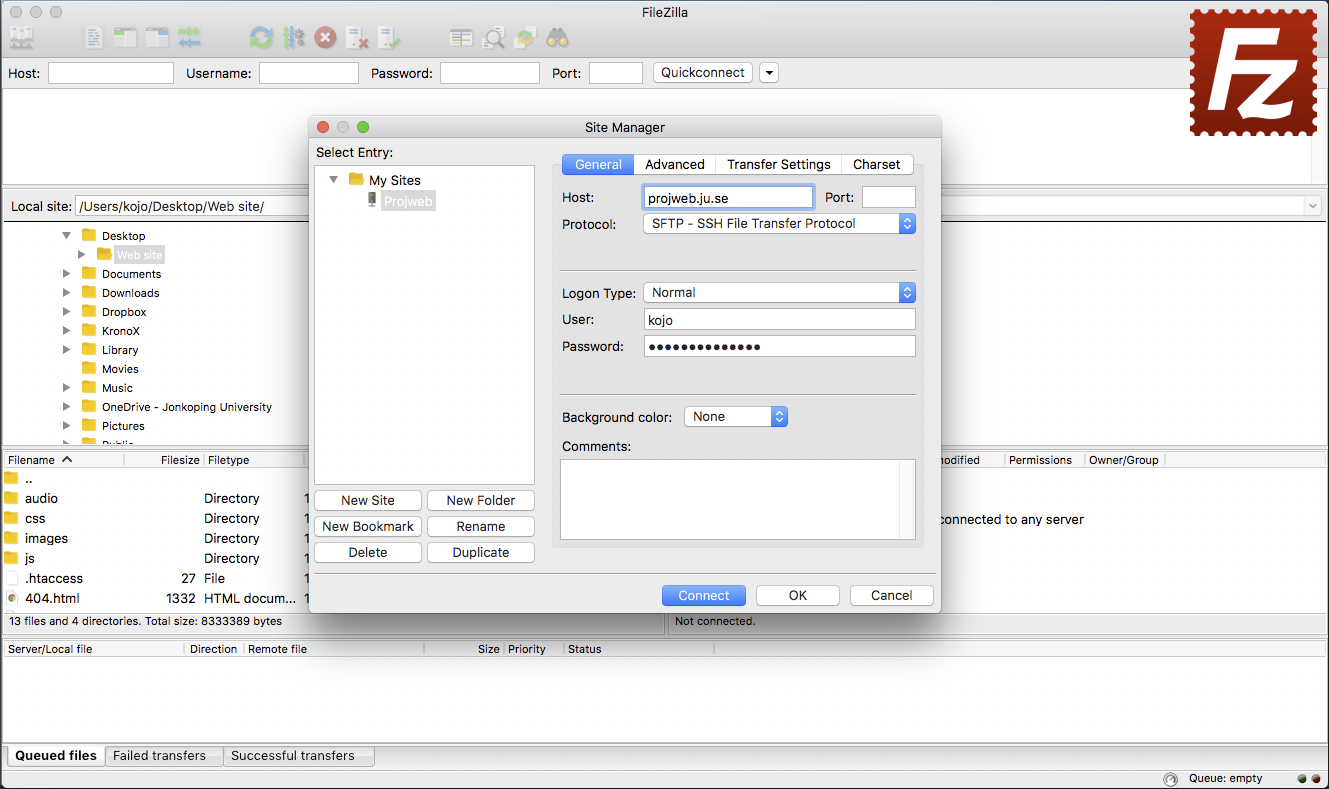
Task: Switch to the General tab
Action: [x=598, y=165]
